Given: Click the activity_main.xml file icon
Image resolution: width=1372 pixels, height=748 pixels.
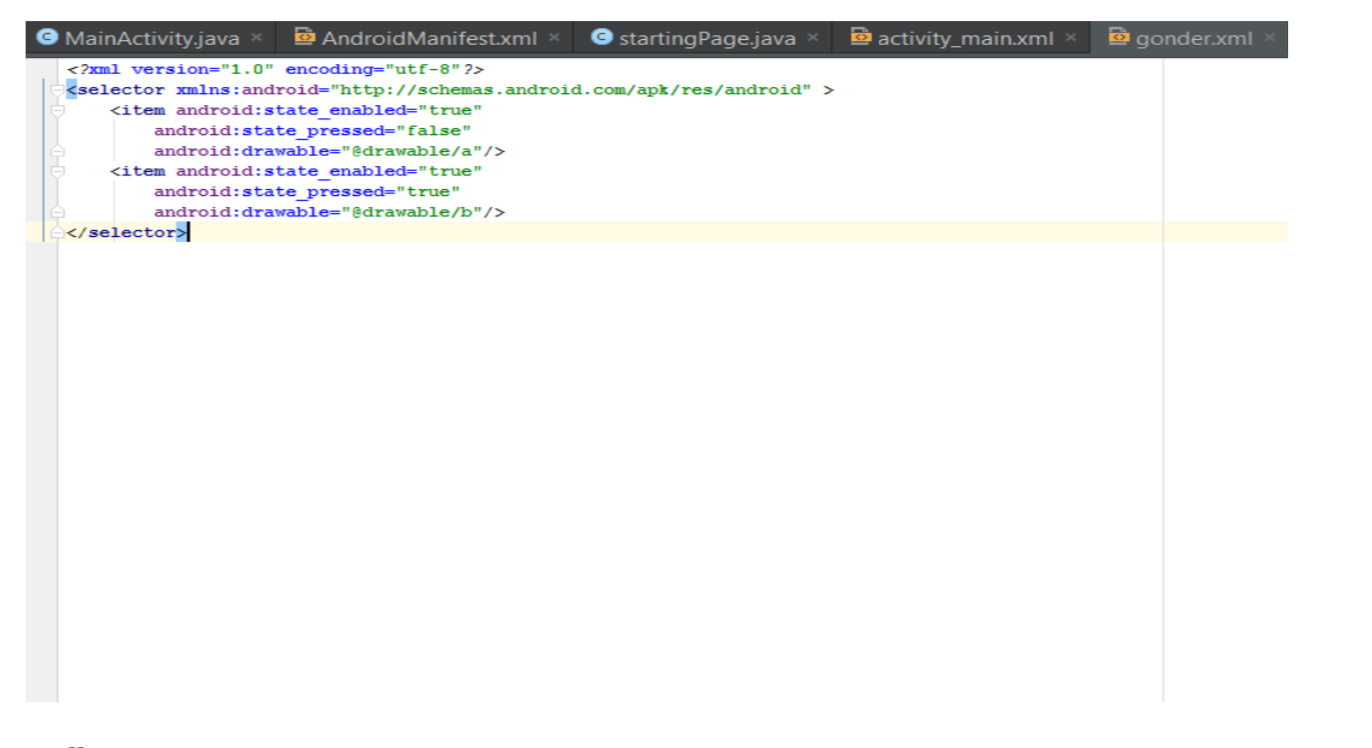Looking at the screenshot, I should 861,37.
